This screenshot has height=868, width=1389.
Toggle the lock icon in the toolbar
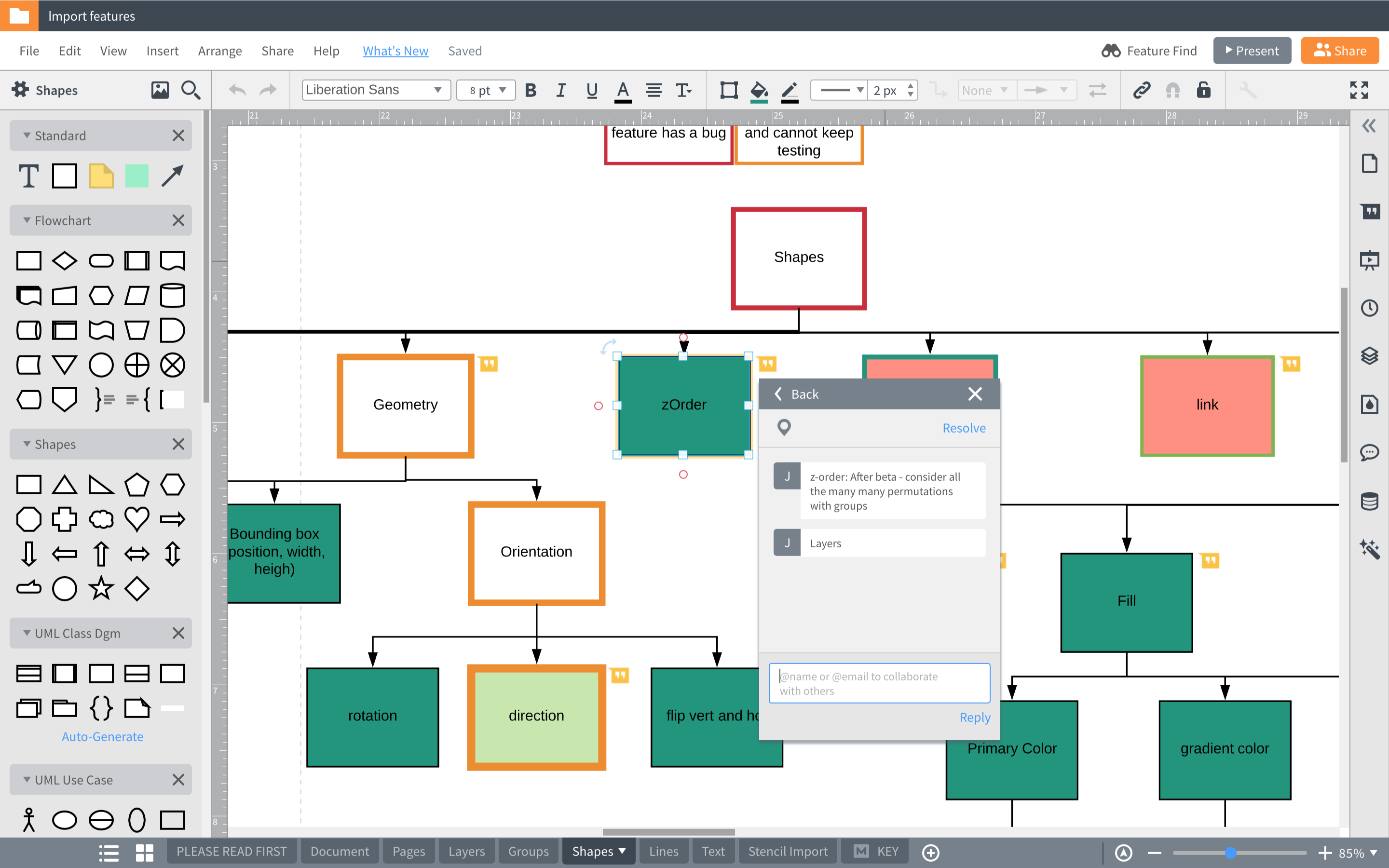1204,90
